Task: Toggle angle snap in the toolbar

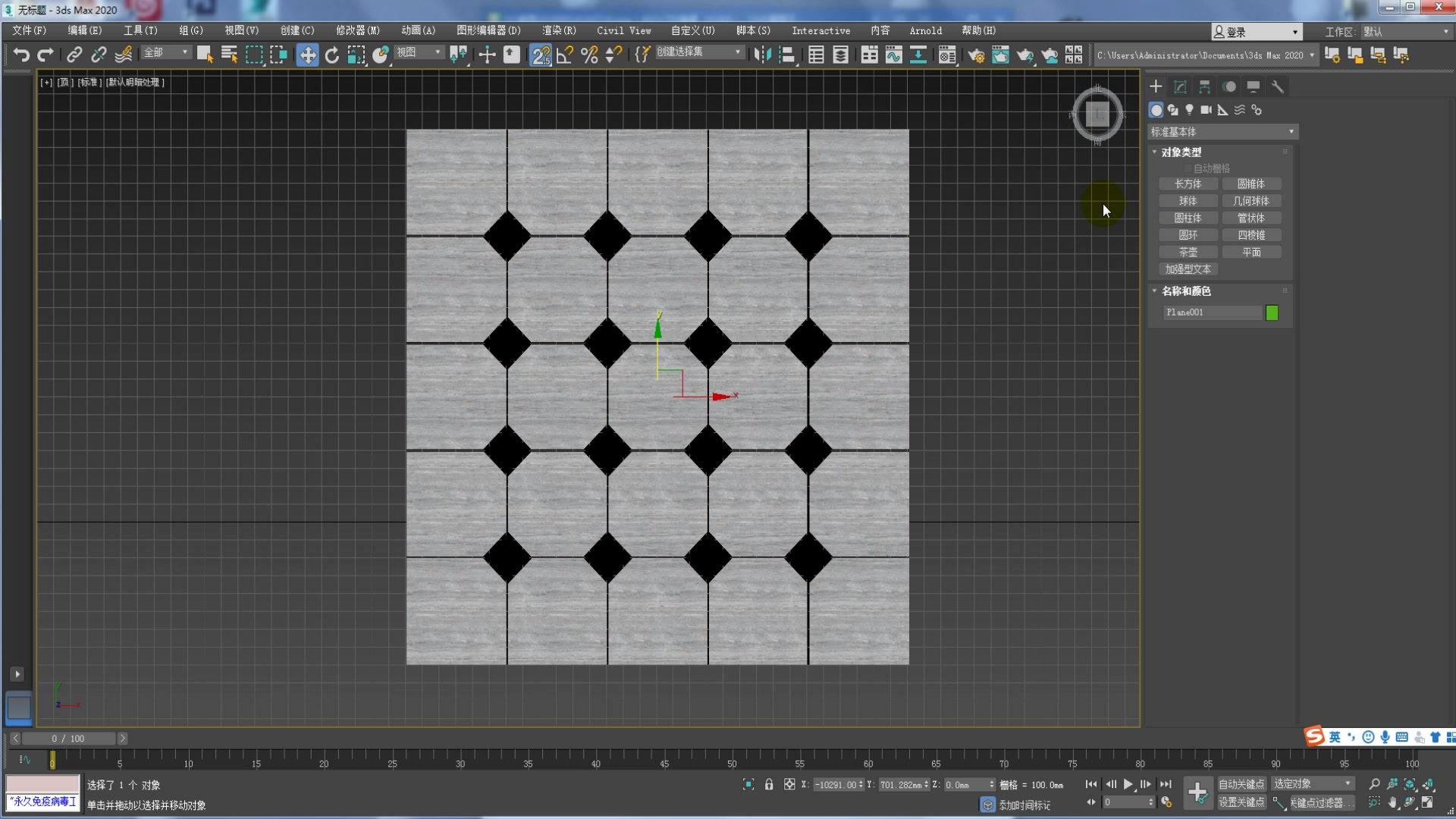Action: coord(564,55)
